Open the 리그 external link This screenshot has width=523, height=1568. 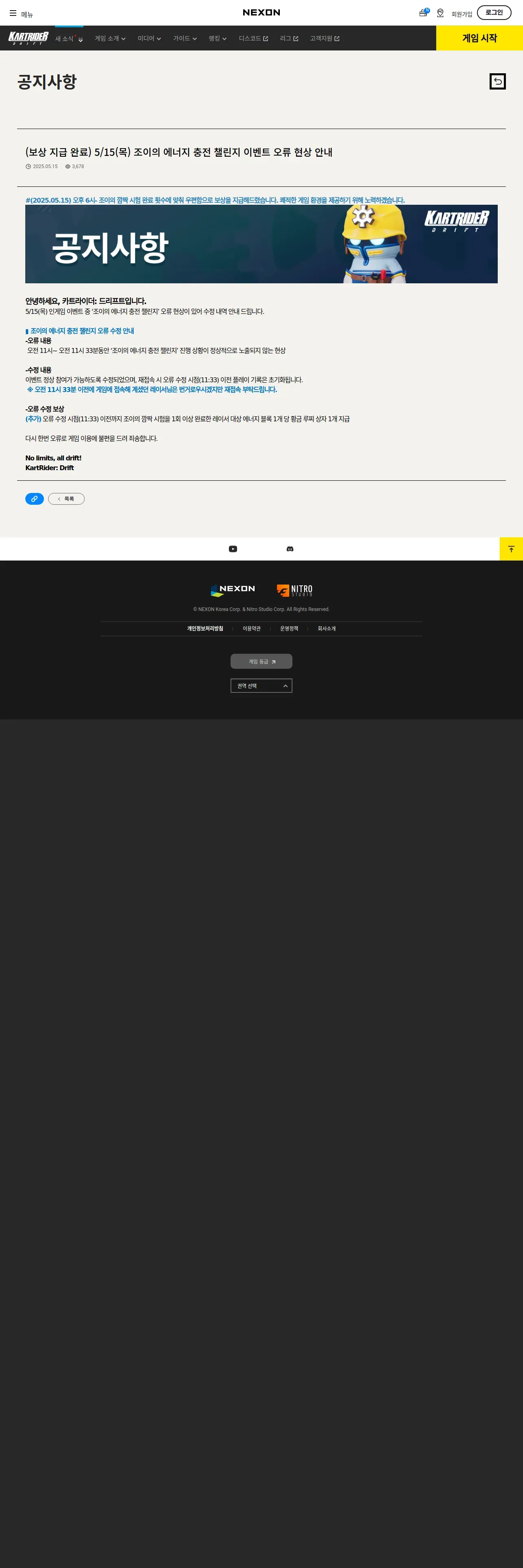pyautogui.click(x=289, y=38)
